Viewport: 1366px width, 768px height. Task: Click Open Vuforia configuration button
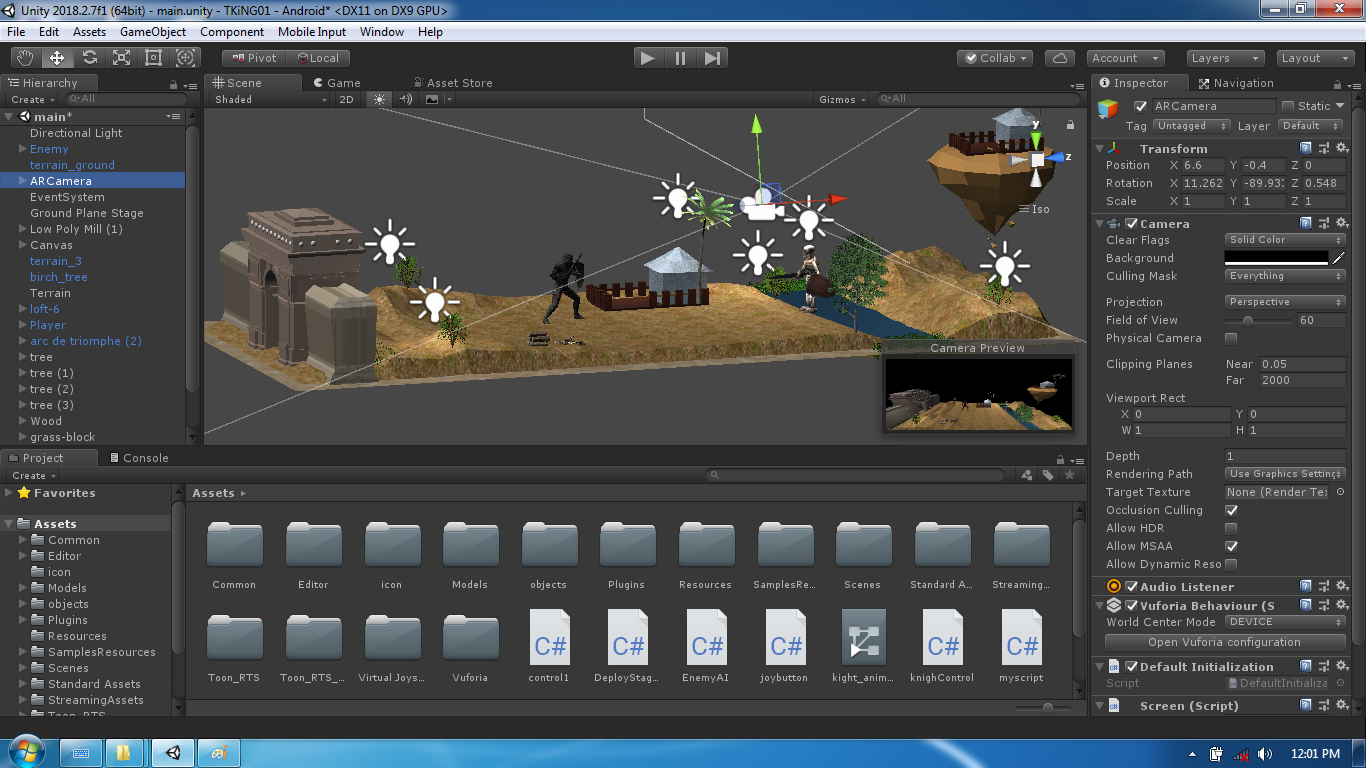(x=1224, y=642)
